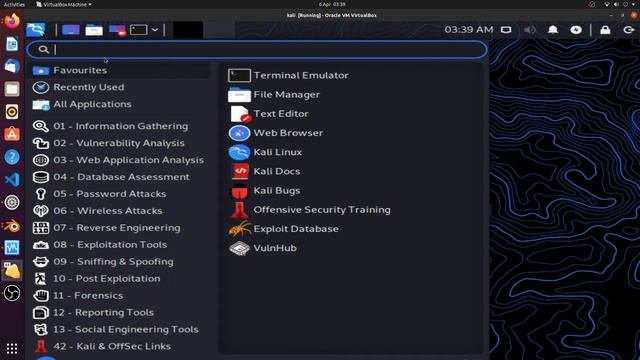Viewport: 640px width, 360px height.
Task: Select the 08 - Exploitation Tools icon
Action: pyautogui.click(x=41, y=245)
